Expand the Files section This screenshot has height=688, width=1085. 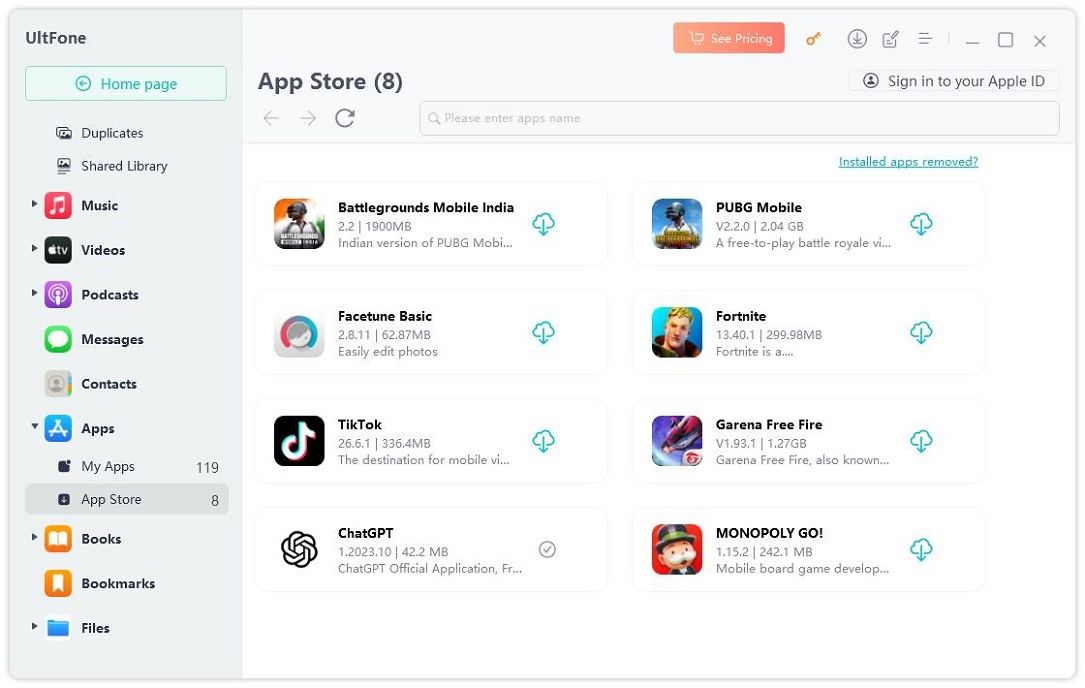tap(34, 627)
